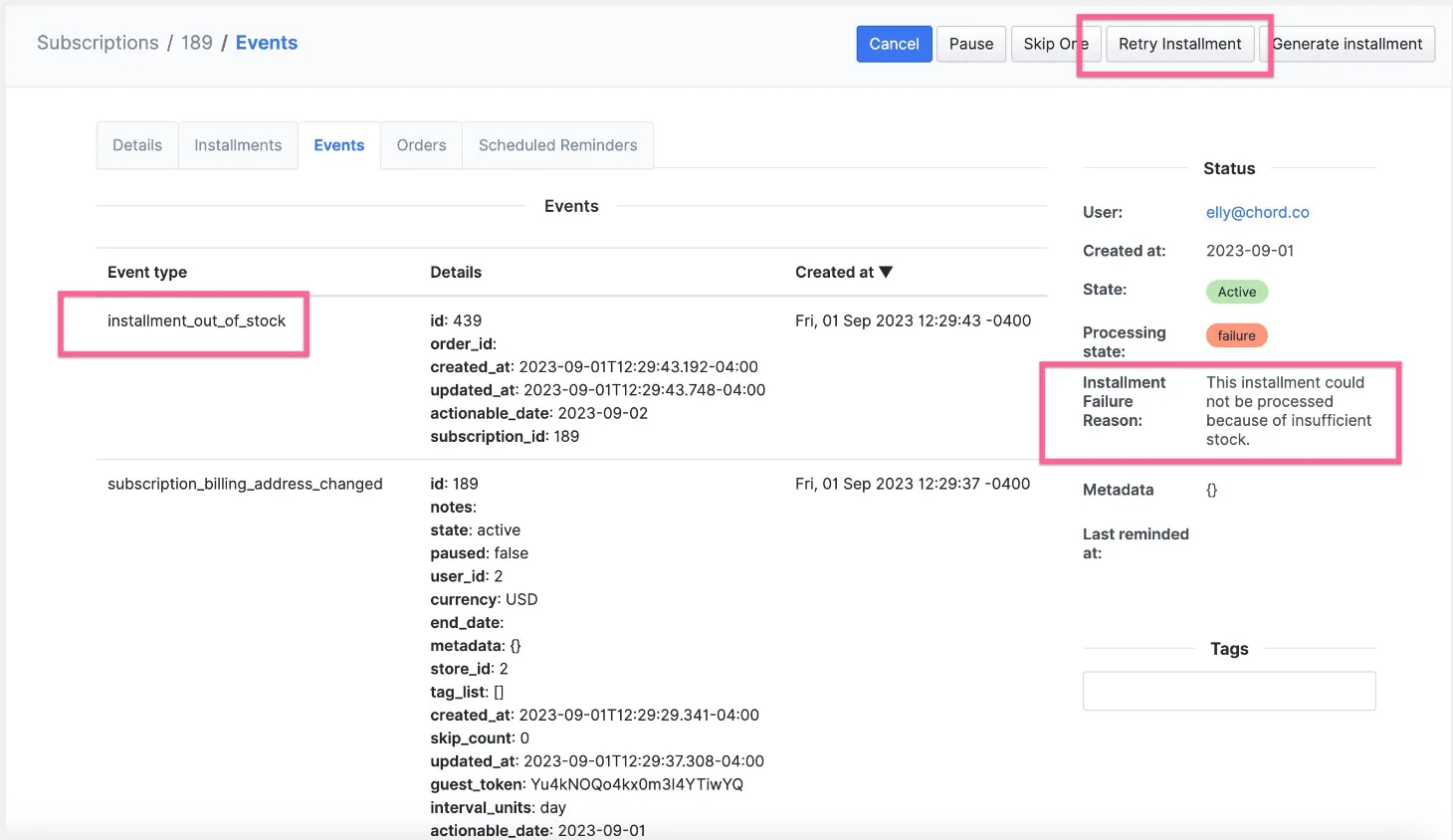Click the Active state badge
This screenshot has width=1453, height=840.
tap(1237, 292)
